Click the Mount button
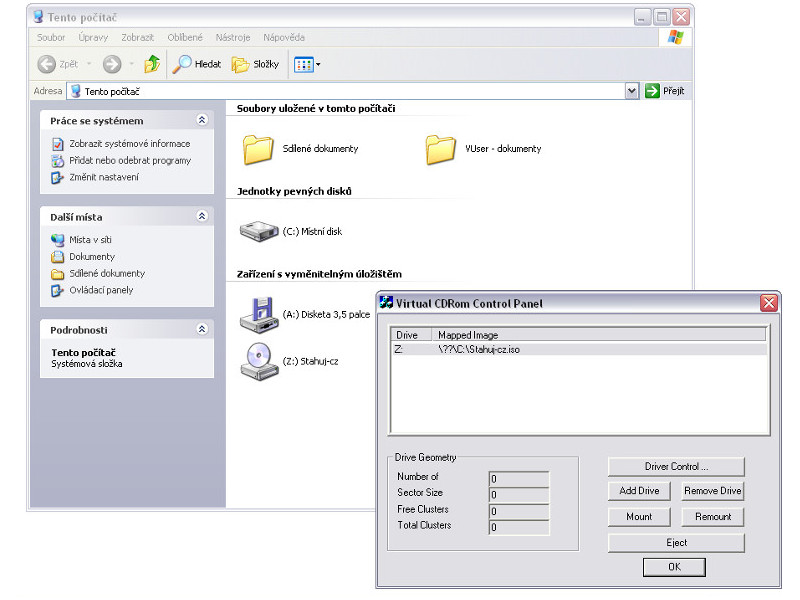The width and height of the screenshot is (800, 600). pyautogui.click(x=639, y=517)
